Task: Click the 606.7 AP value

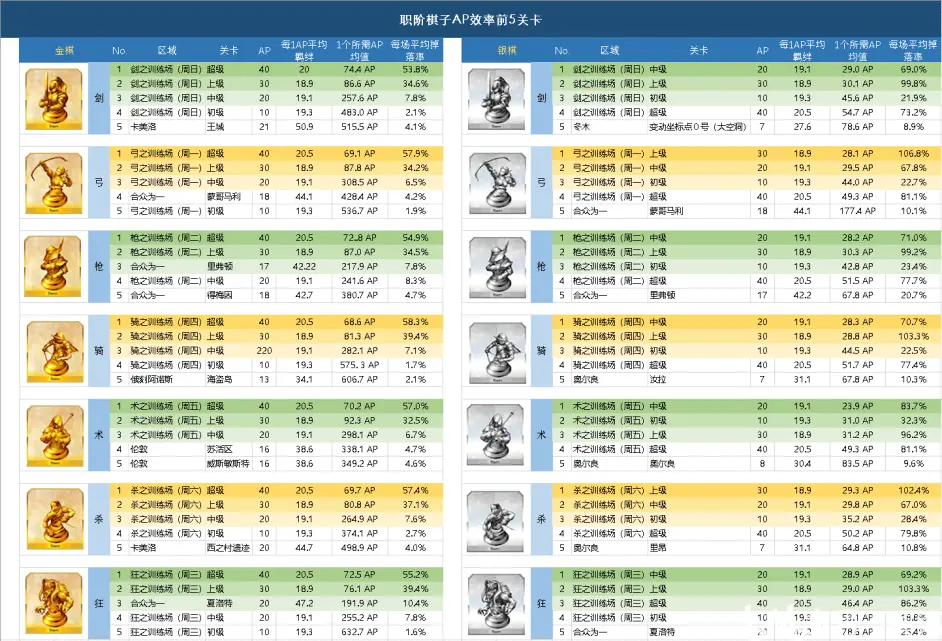Action: (x=359, y=379)
